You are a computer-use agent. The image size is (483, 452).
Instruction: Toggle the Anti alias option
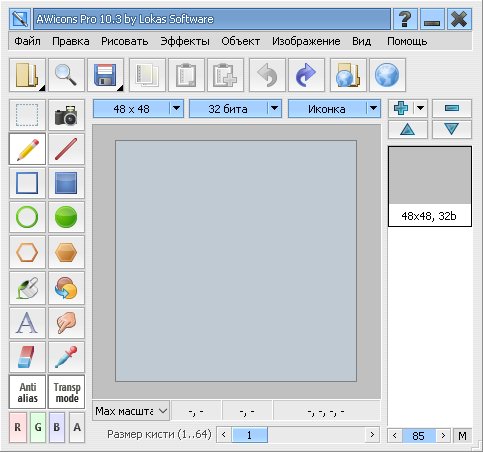tap(27, 392)
